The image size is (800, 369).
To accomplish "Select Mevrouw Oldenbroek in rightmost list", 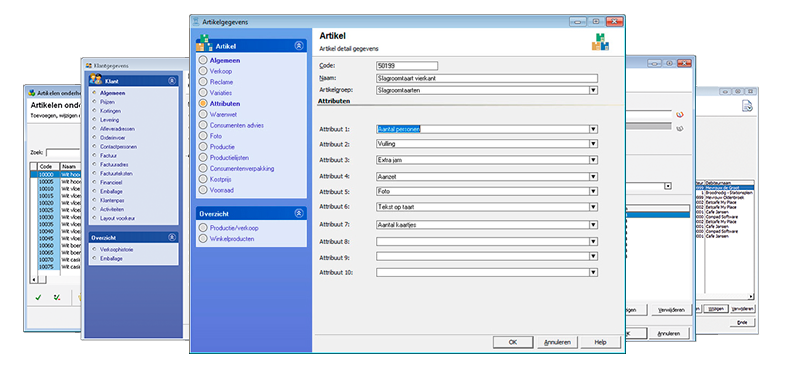I will click(724, 197).
